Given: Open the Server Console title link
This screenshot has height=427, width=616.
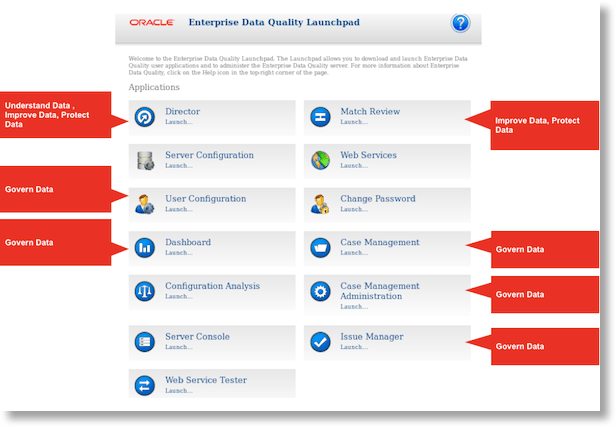Looking at the screenshot, I should point(197,337).
